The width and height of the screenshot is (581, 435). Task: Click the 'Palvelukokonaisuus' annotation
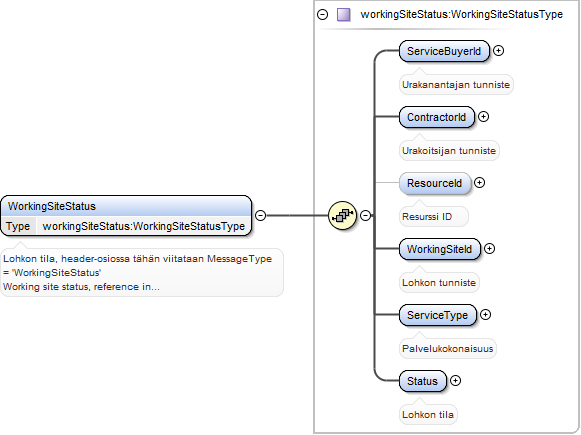(448, 348)
